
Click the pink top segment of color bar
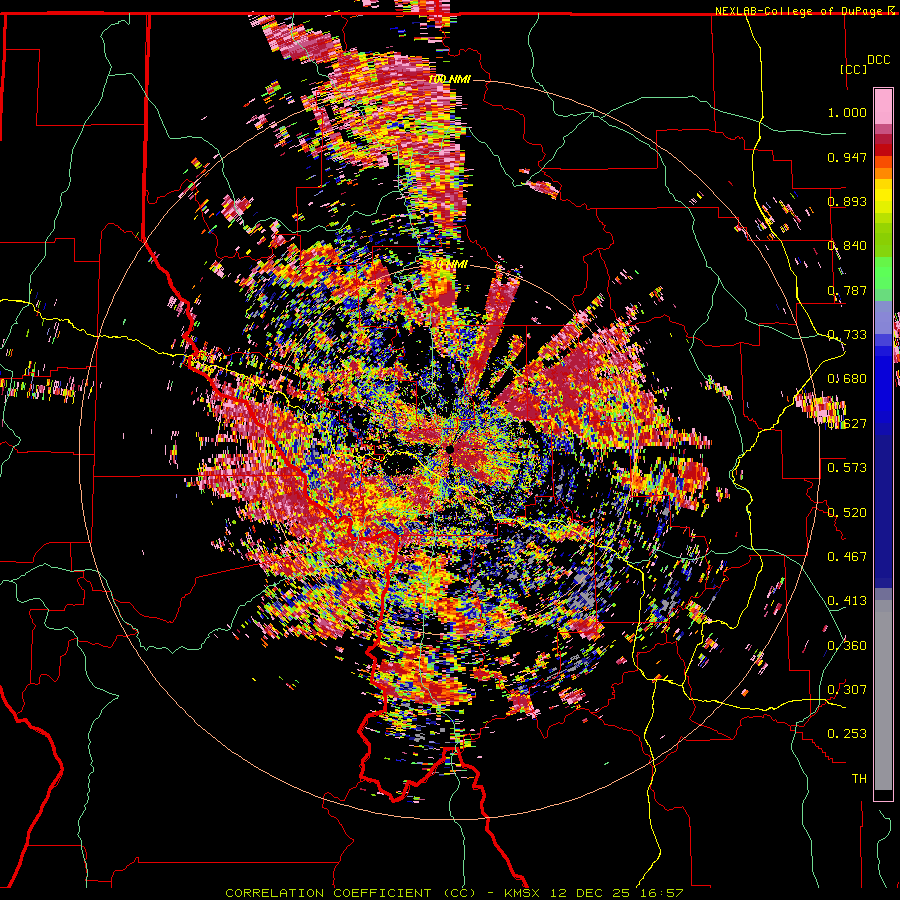[x=883, y=106]
